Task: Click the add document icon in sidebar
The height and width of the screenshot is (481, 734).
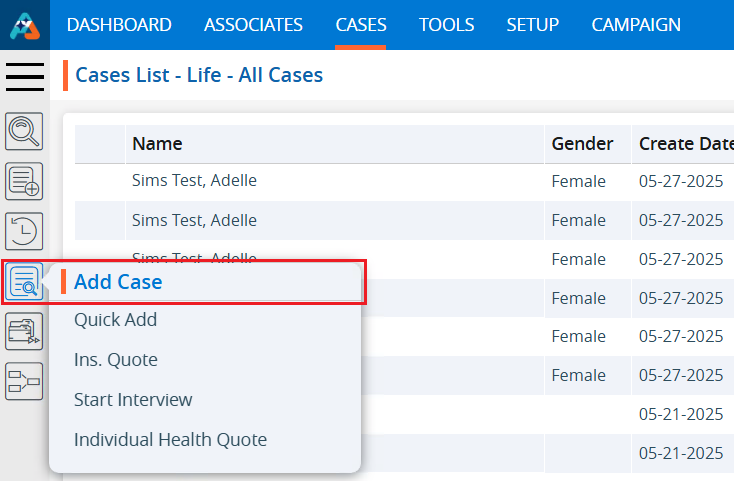Action: pos(25,181)
